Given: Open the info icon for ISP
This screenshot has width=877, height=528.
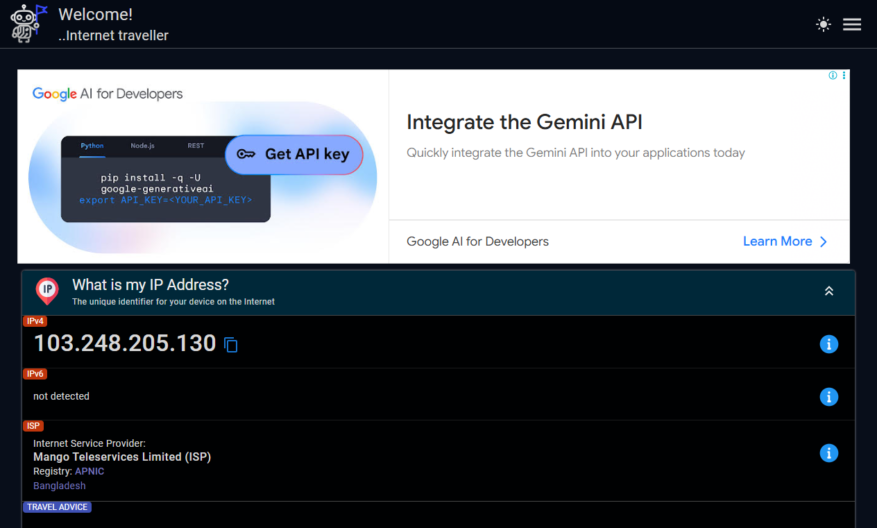Looking at the screenshot, I should point(829,452).
